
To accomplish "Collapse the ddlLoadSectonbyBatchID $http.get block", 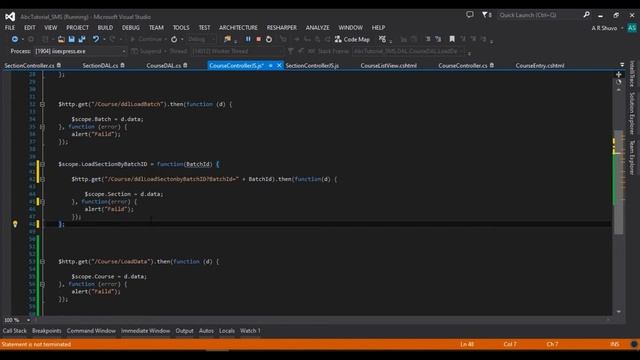I will [x=42, y=179].
